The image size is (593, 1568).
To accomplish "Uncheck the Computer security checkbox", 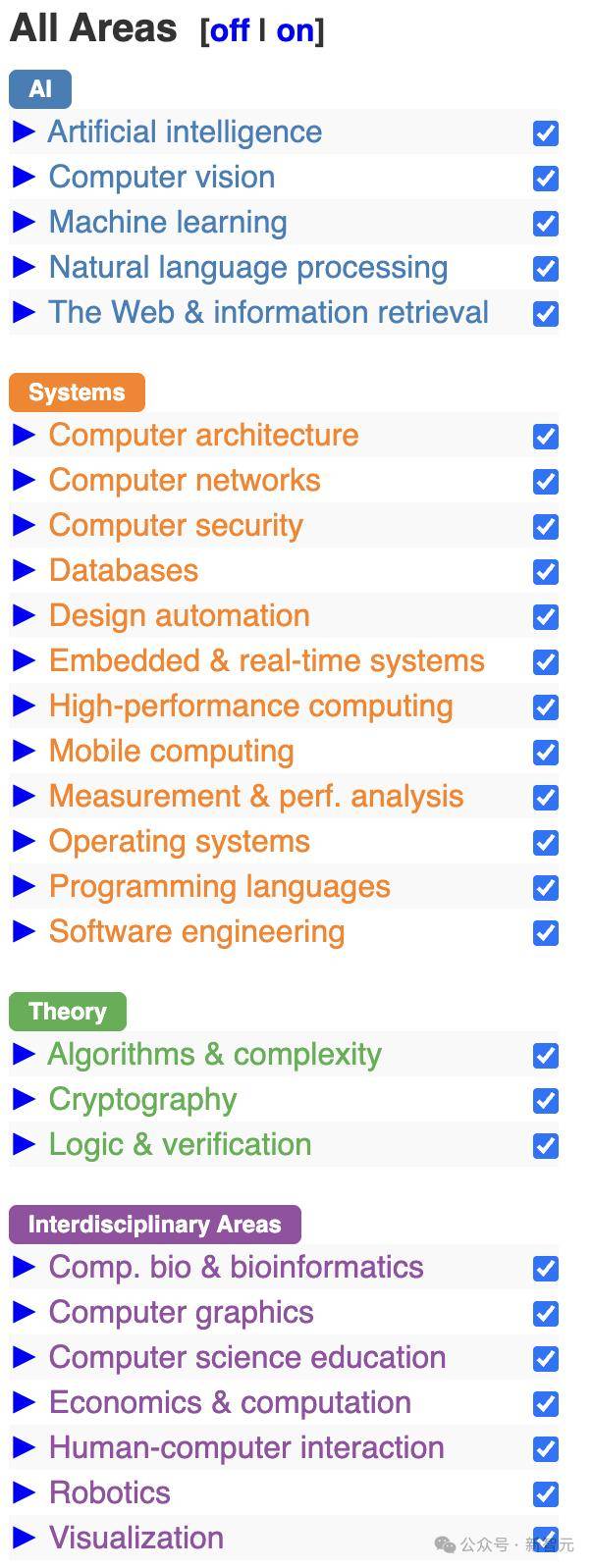I will (546, 526).
